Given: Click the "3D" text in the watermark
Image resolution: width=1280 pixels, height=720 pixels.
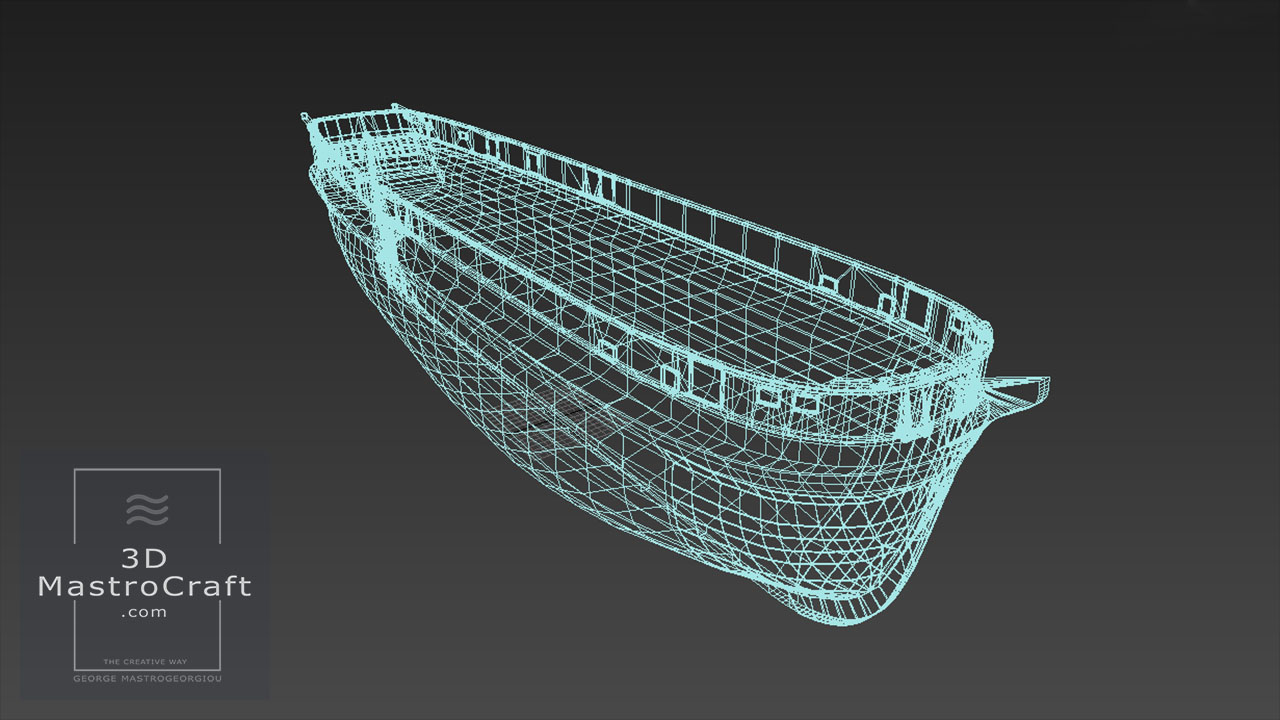Looking at the screenshot, I should click(146, 556).
